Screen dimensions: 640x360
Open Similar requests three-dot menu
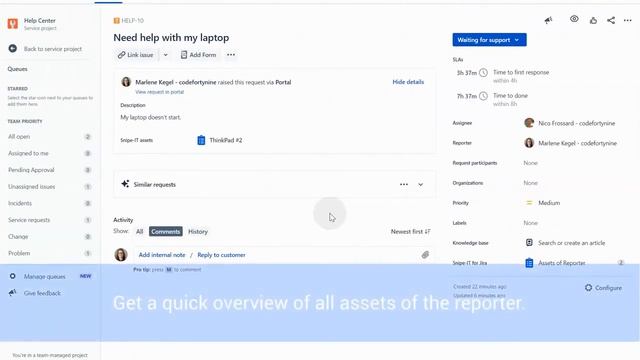(404, 184)
